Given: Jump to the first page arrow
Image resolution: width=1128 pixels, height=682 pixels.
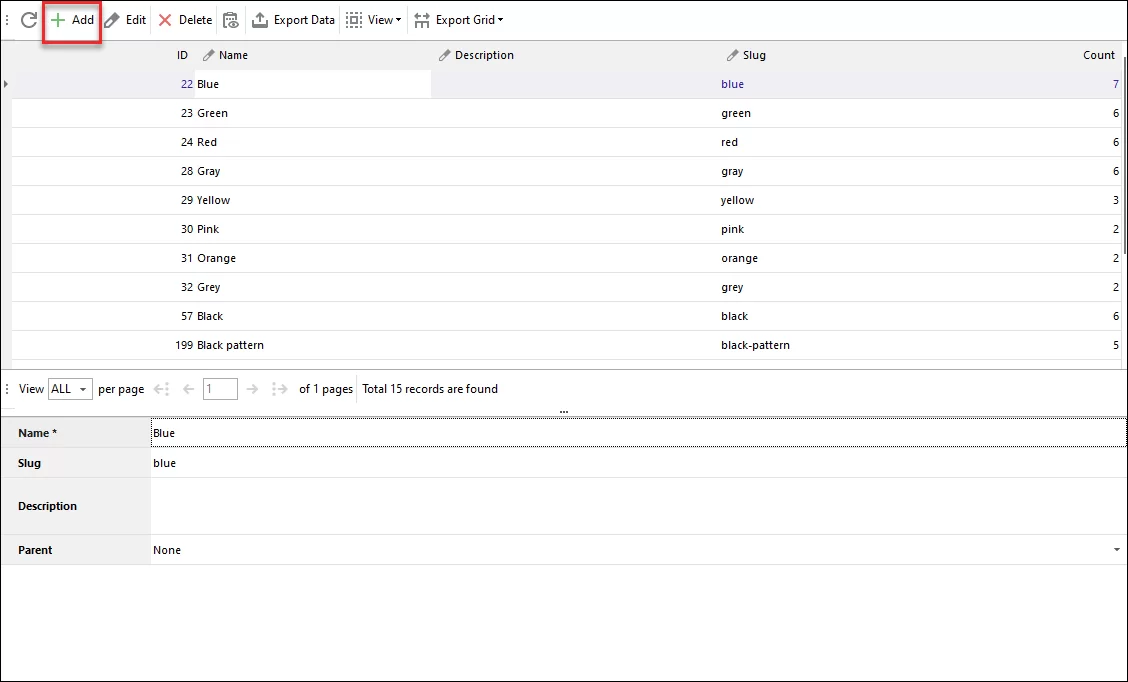Looking at the screenshot, I should 162,389.
